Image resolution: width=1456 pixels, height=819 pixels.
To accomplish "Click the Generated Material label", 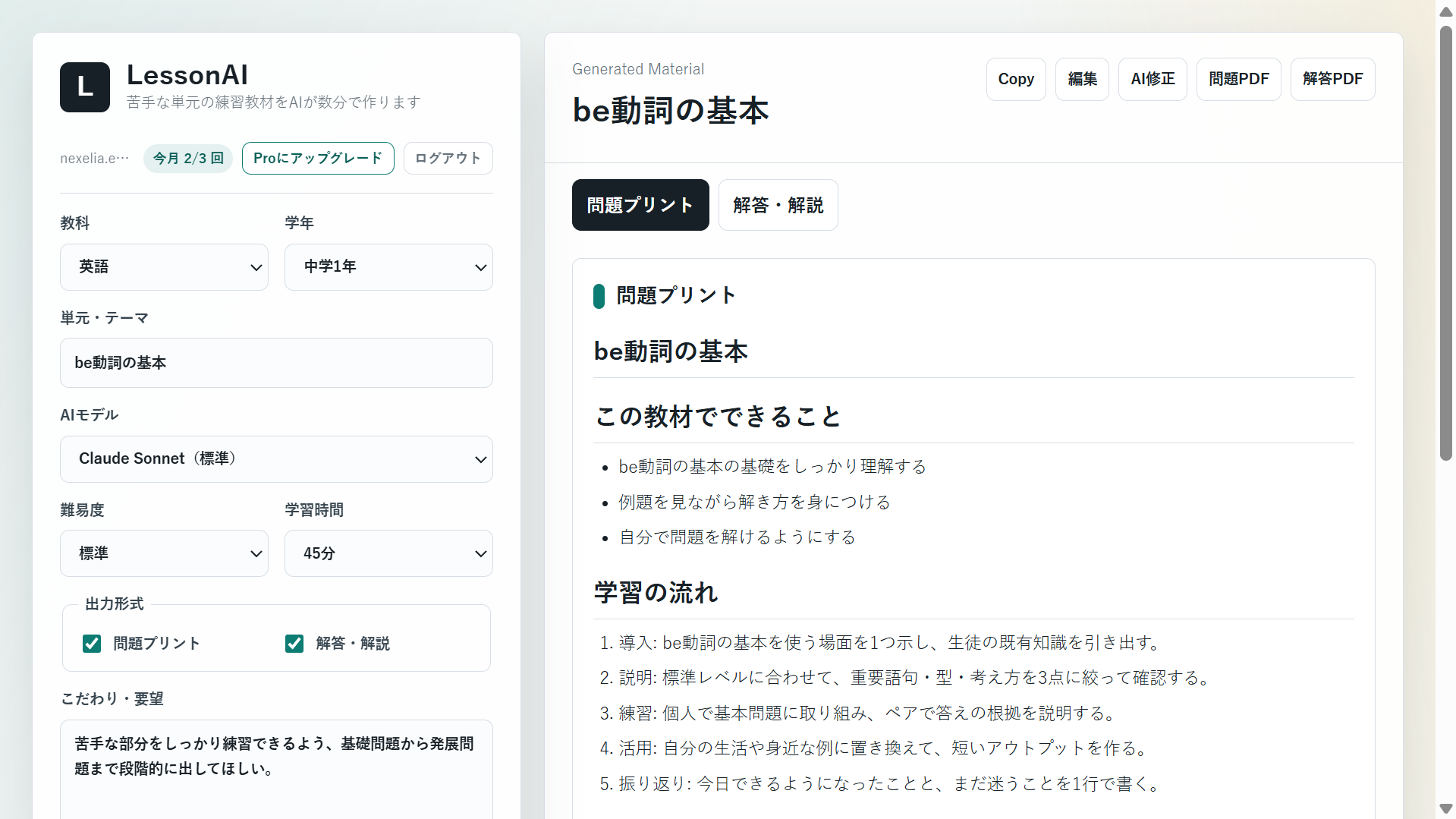I will pos(638,69).
